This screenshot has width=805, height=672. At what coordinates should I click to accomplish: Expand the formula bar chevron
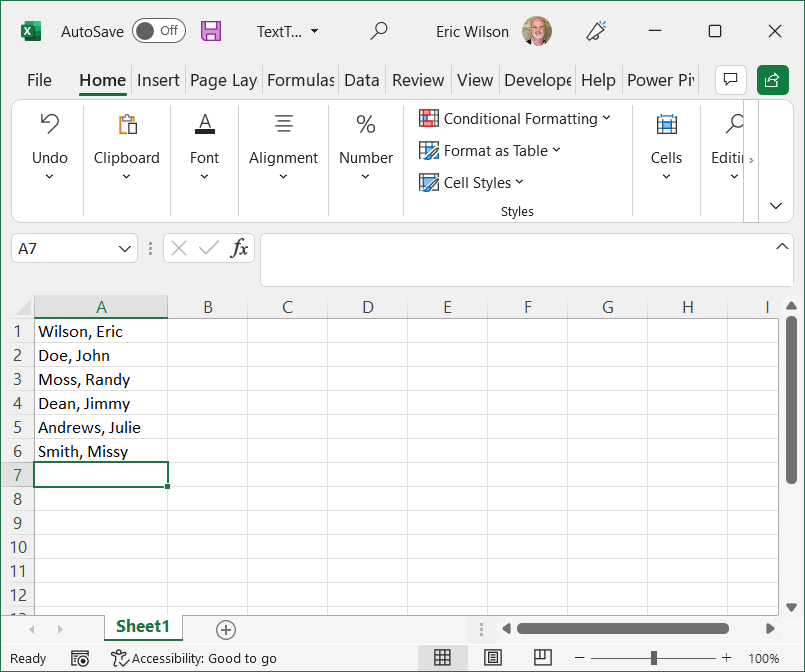coord(782,246)
